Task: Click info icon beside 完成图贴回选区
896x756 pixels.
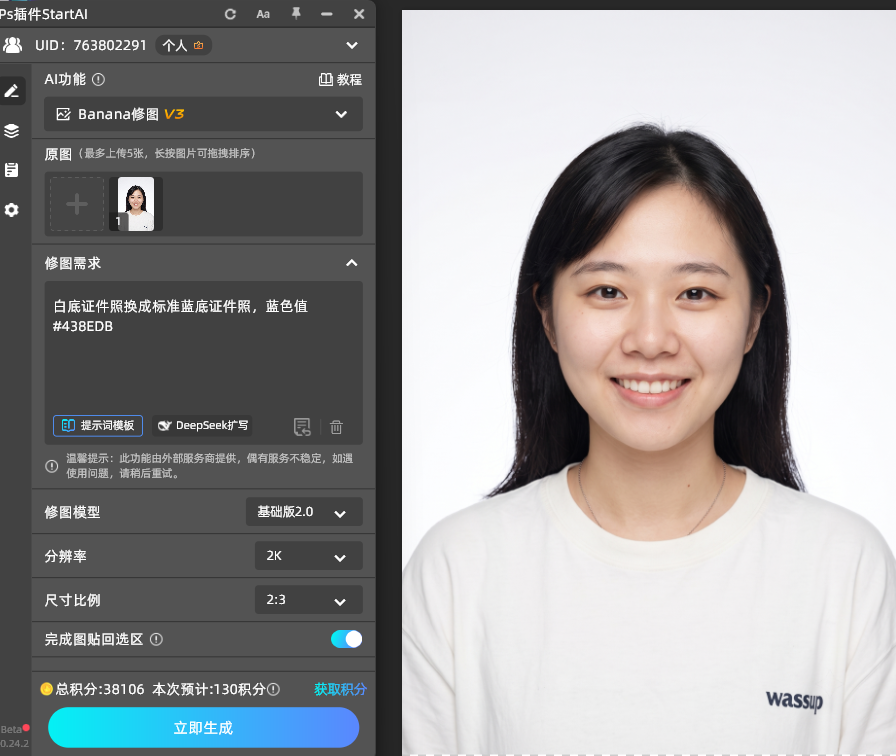Action: [157, 639]
